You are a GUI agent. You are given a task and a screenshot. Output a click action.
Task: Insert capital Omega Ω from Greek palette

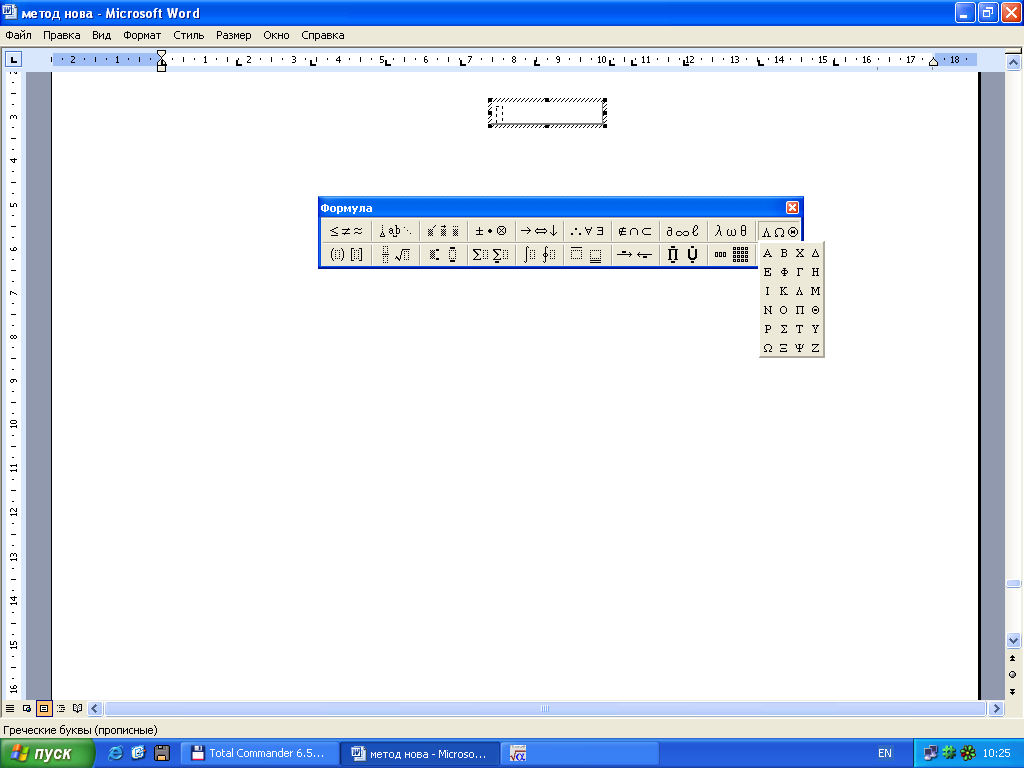[x=768, y=347]
